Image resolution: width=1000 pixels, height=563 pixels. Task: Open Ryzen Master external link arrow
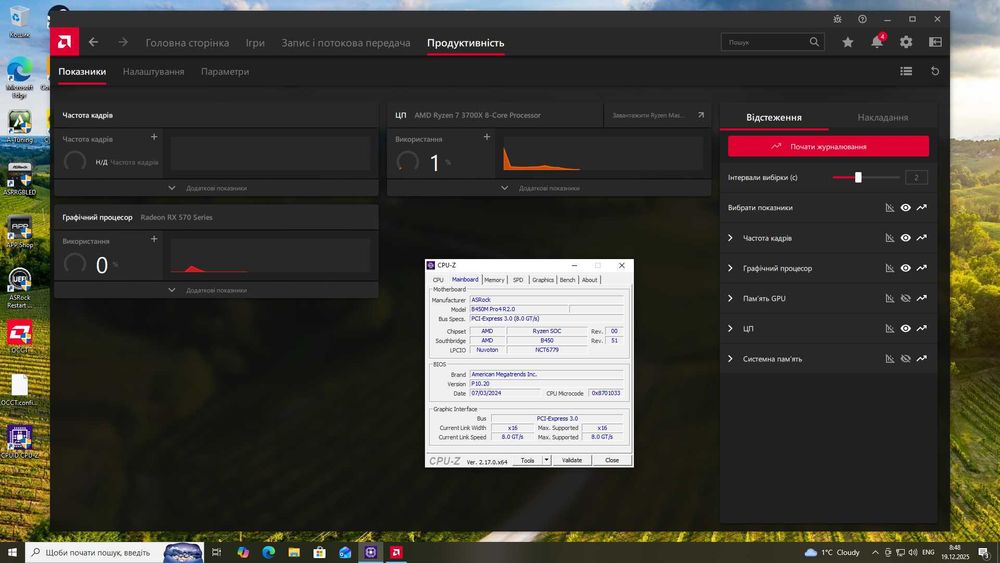pyautogui.click(x=701, y=115)
